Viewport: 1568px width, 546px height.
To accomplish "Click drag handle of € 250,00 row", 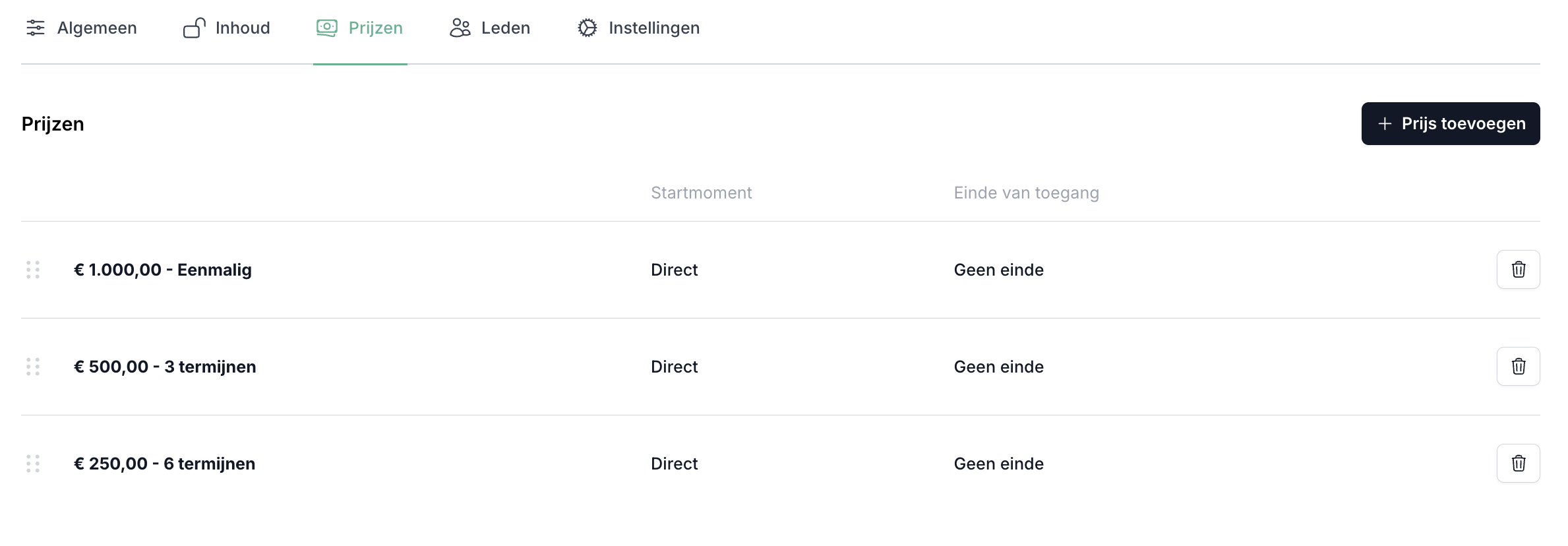I will point(33,464).
